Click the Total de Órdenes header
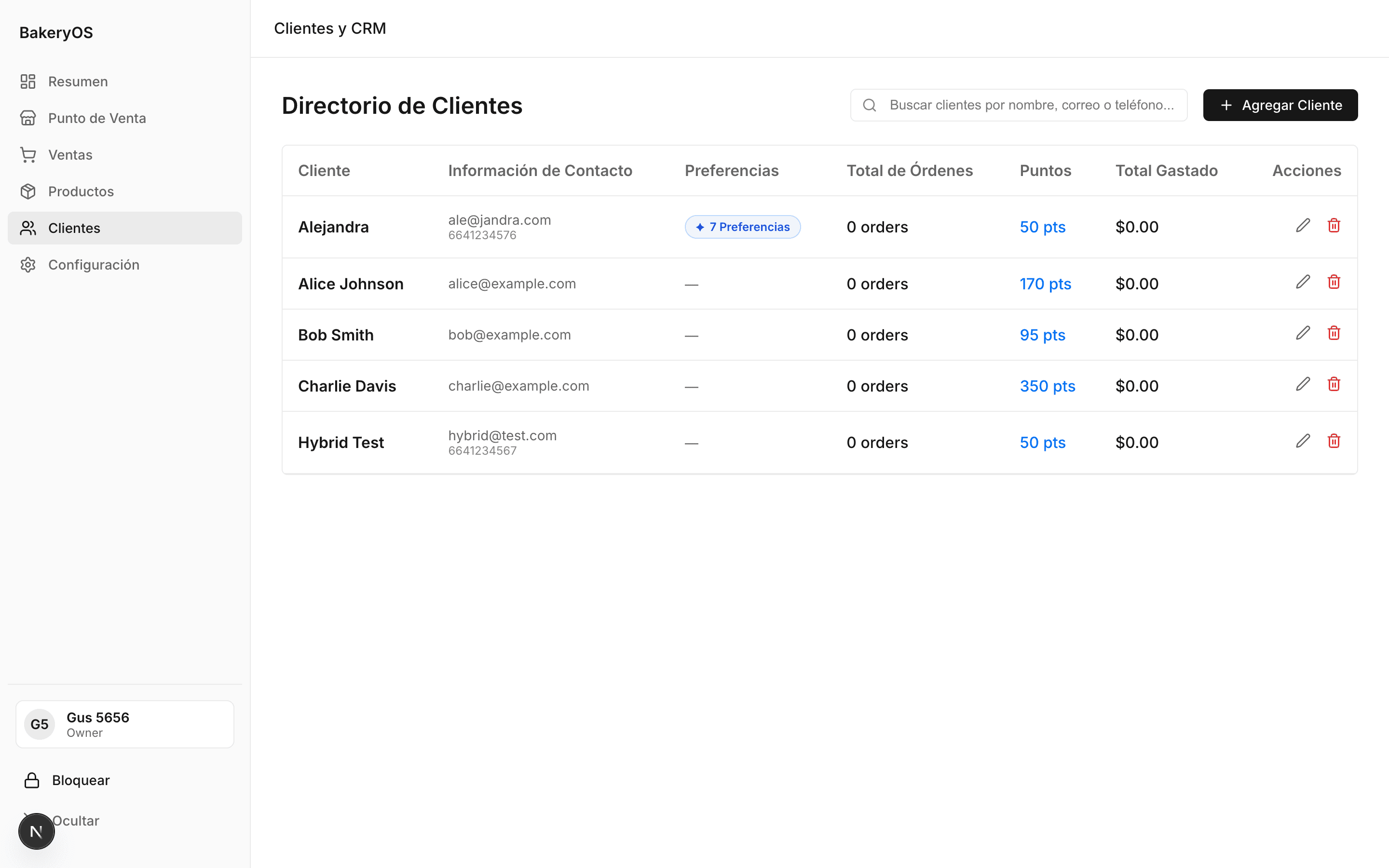 [x=910, y=171]
